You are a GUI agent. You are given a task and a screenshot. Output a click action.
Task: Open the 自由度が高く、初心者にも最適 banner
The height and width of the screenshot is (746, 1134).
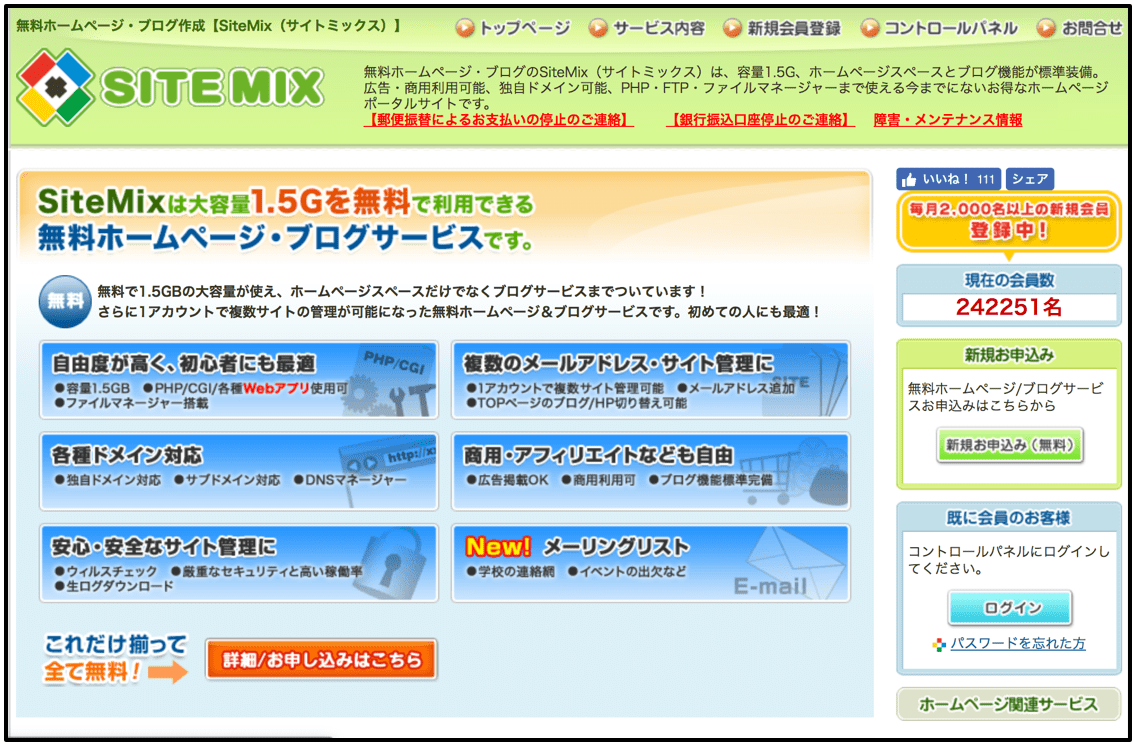click(x=239, y=380)
